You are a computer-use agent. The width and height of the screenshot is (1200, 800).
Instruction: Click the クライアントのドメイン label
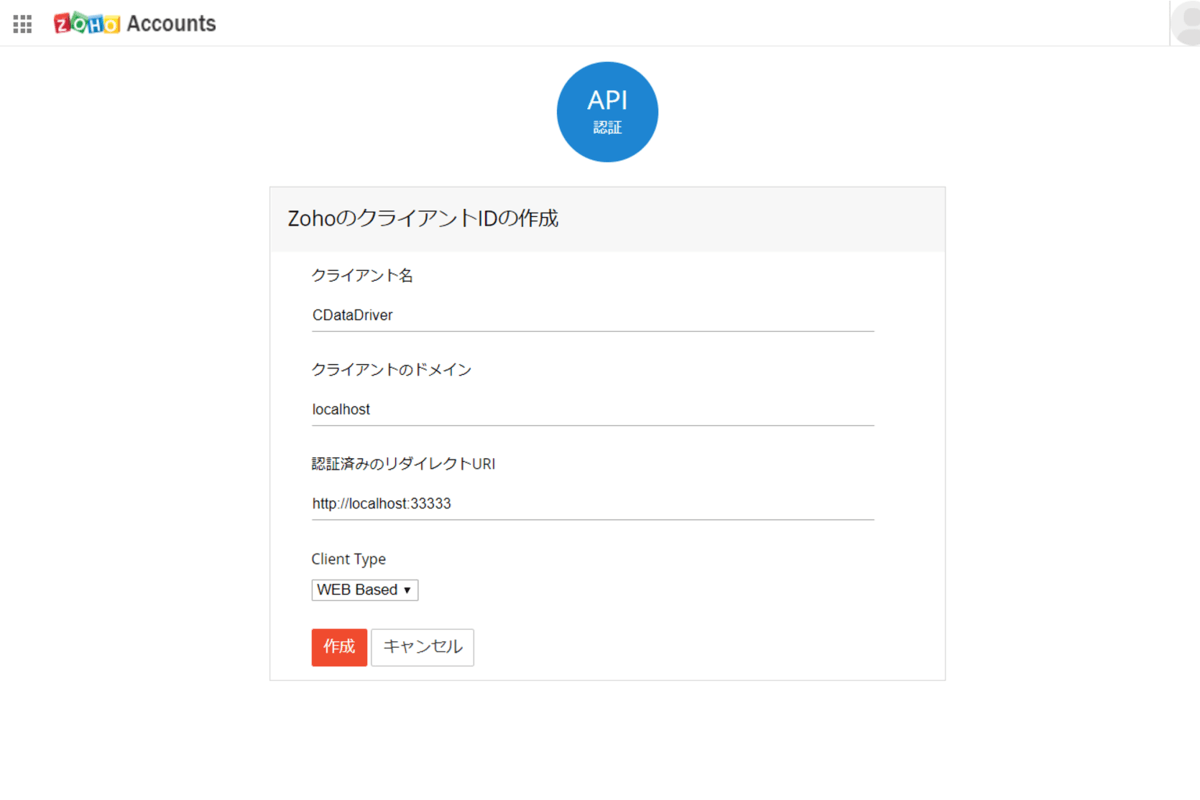pyautogui.click(x=391, y=370)
